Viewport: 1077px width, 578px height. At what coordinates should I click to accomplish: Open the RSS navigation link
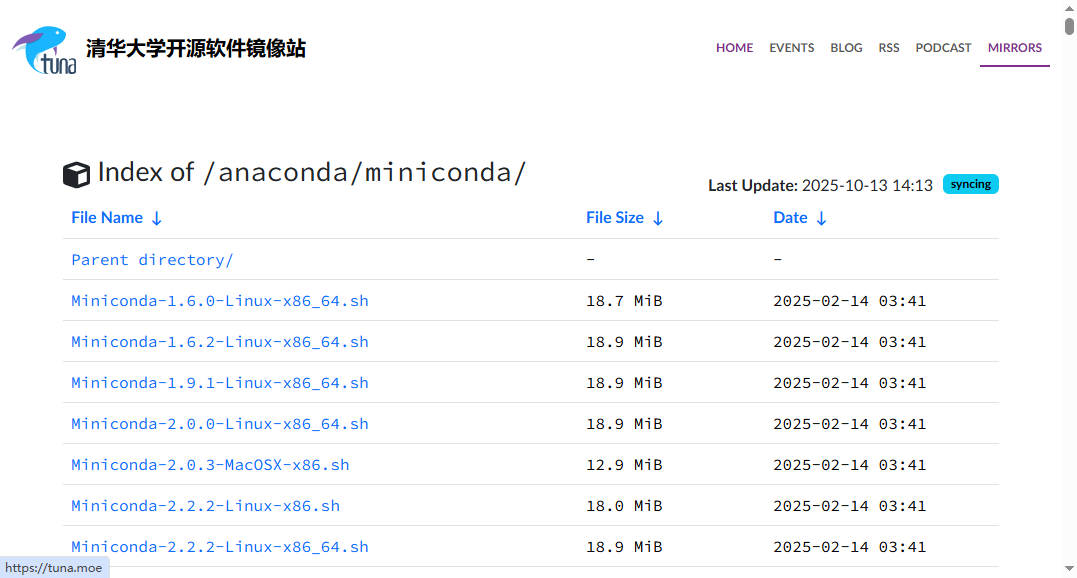(889, 48)
